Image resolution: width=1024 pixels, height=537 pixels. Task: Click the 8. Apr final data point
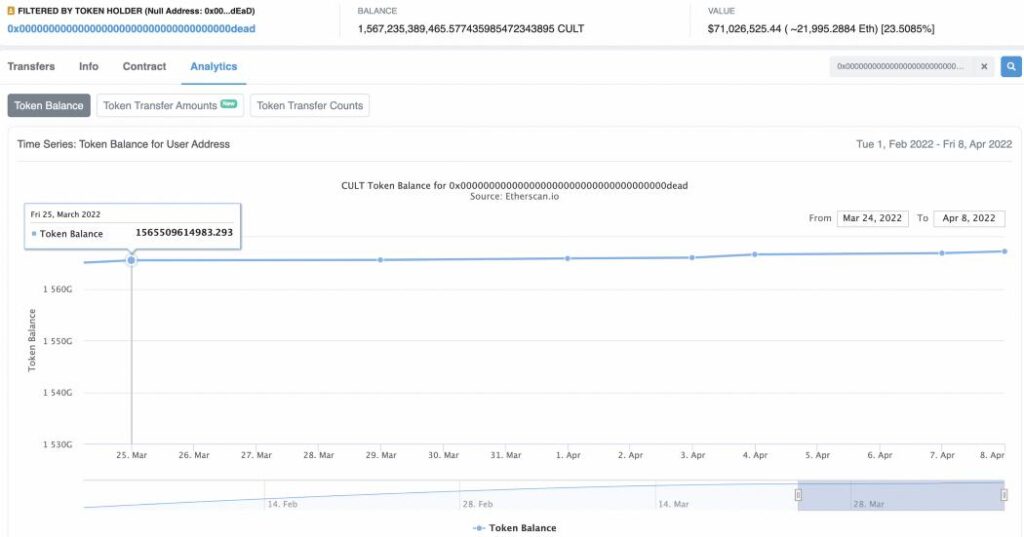click(x=1004, y=251)
